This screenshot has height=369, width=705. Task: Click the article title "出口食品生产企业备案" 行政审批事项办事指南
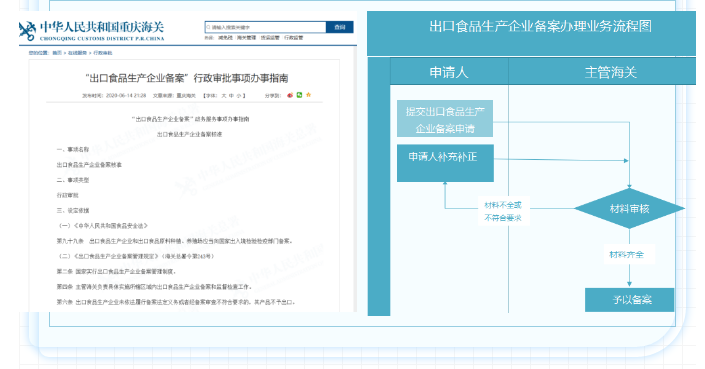click(187, 78)
